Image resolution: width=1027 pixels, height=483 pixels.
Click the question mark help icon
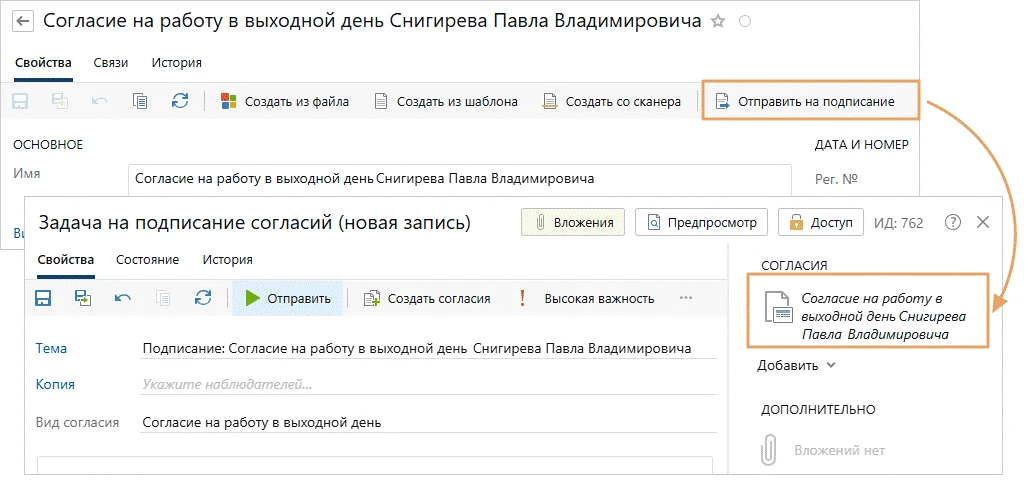coord(952,222)
